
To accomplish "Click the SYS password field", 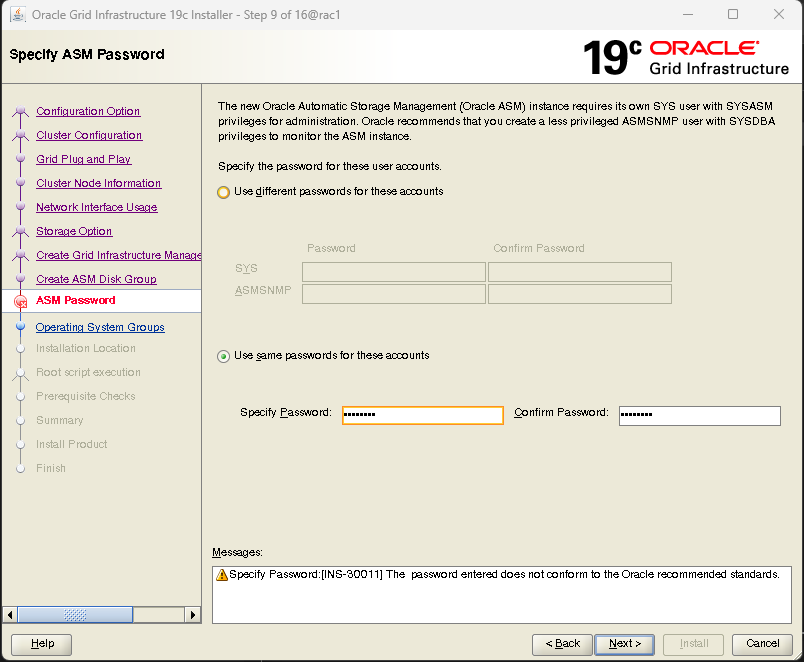I will click(x=393, y=272).
